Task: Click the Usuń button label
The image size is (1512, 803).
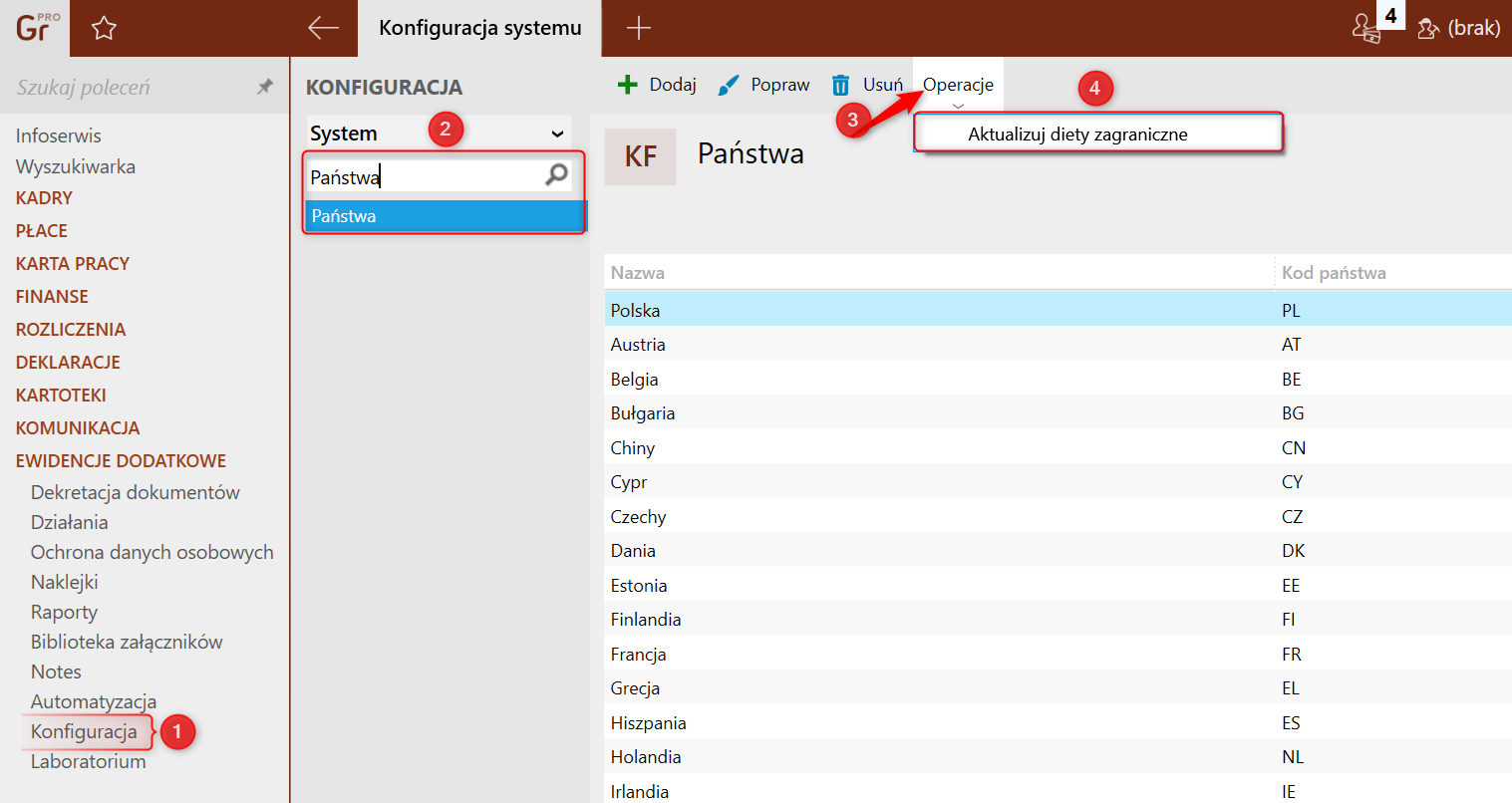Action: (x=883, y=85)
